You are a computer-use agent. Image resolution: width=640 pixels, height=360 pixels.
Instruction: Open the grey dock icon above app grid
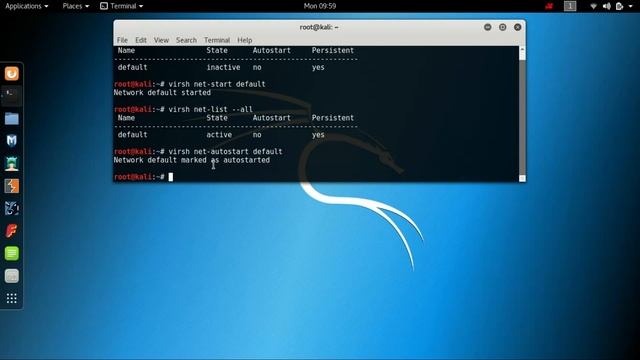(12, 276)
